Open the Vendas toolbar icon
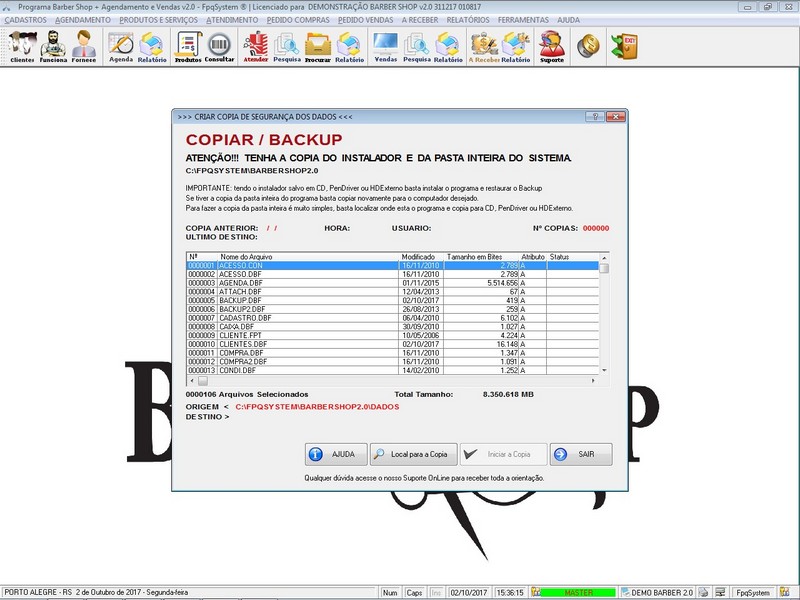This screenshot has height=600, width=800. click(385, 46)
